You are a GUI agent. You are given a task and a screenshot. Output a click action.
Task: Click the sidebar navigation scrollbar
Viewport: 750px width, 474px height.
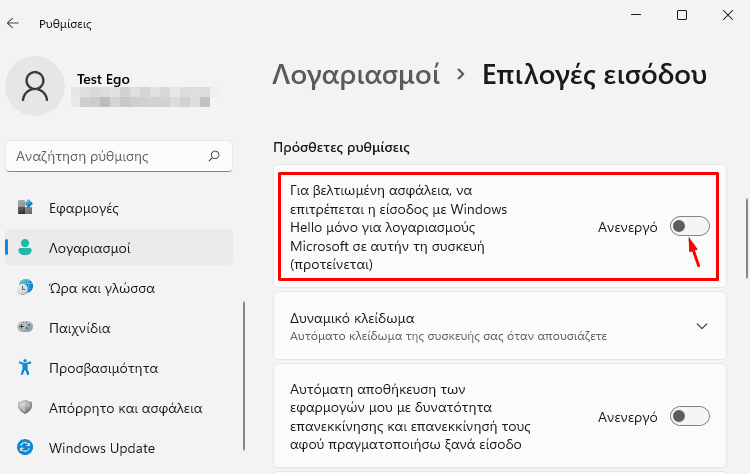pyautogui.click(x=244, y=375)
